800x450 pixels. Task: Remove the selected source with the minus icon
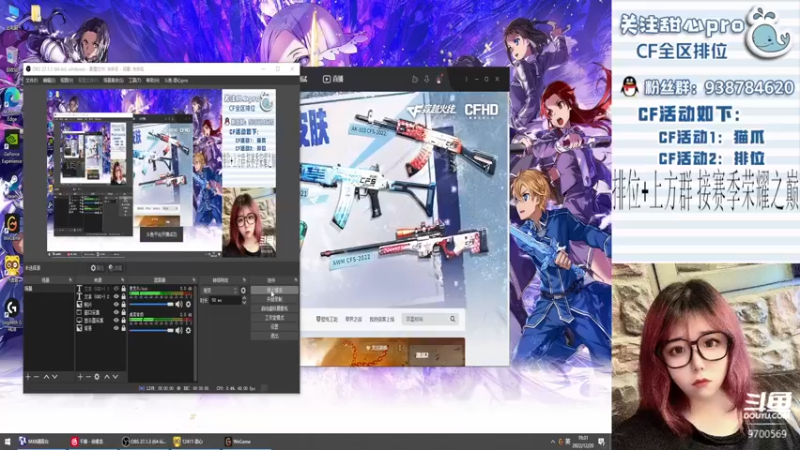(x=88, y=377)
